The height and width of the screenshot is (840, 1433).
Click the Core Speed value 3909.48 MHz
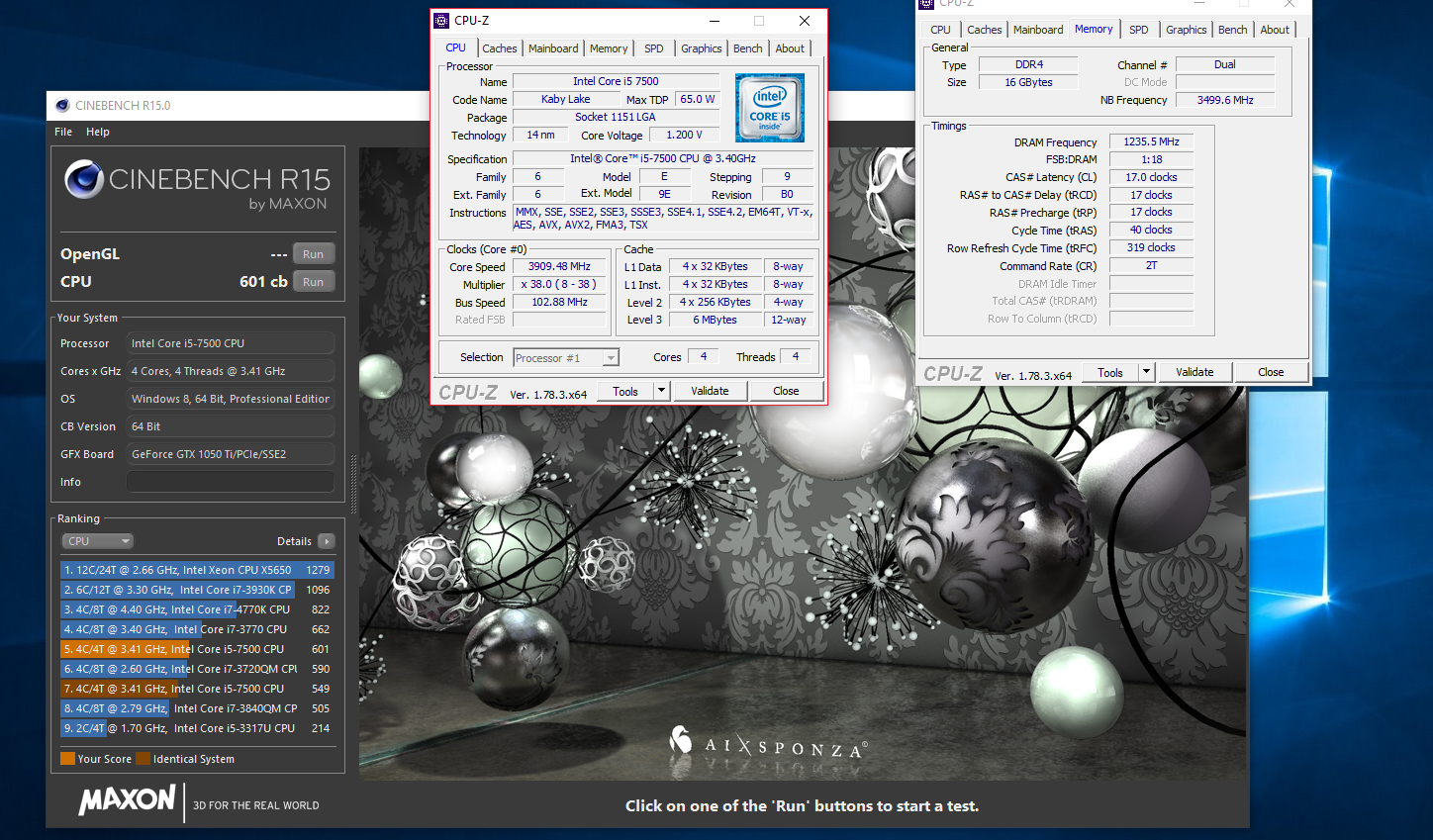pos(559,266)
